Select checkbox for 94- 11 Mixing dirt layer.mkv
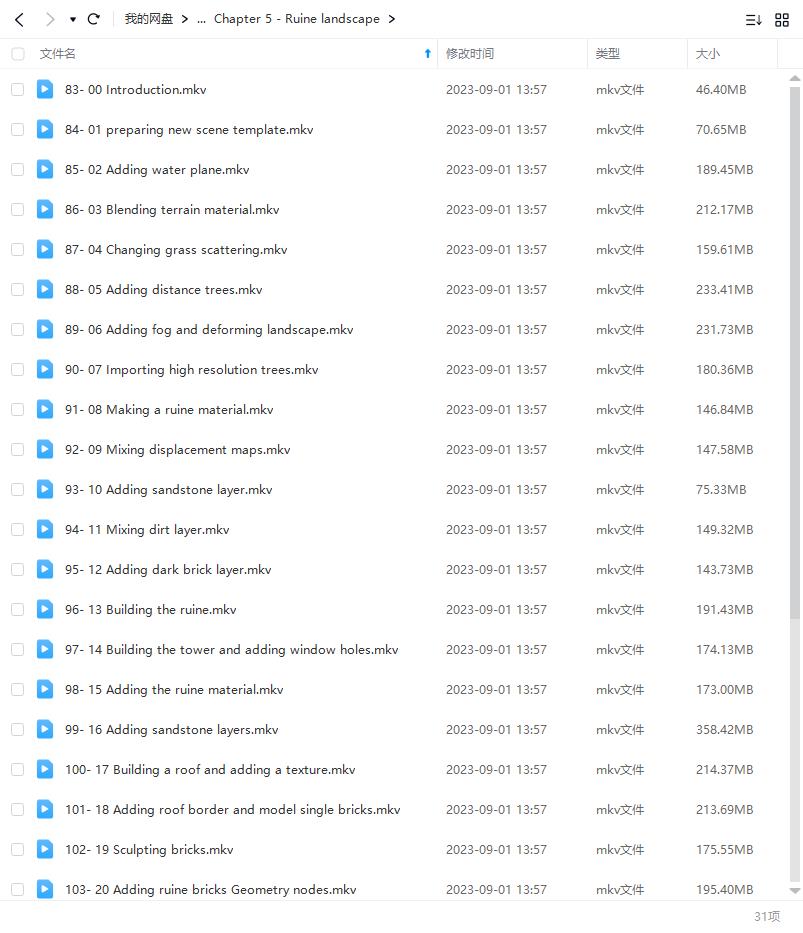 (x=18, y=530)
